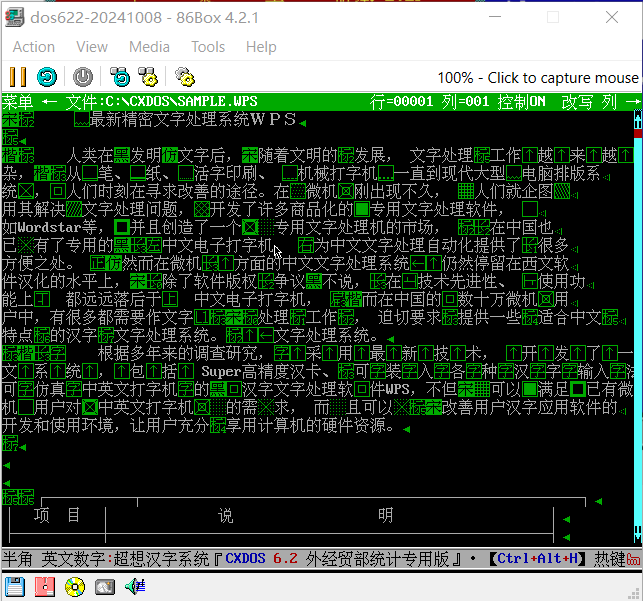Viewport: 643px width, 601px height.
Task: Click the Ctrl+Alt+H hotkey hint
Action: point(538,559)
